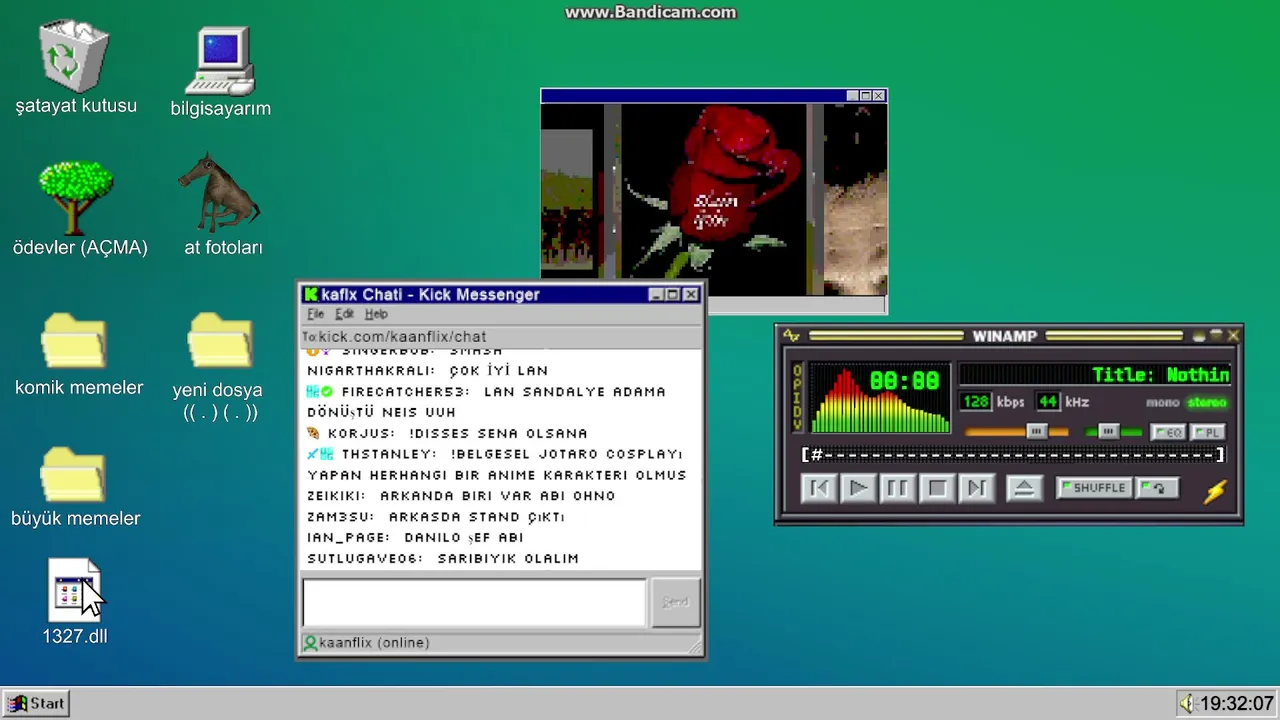Click the chat message input box
Viewport: 1280px width, 720px height.
[474, 602]
